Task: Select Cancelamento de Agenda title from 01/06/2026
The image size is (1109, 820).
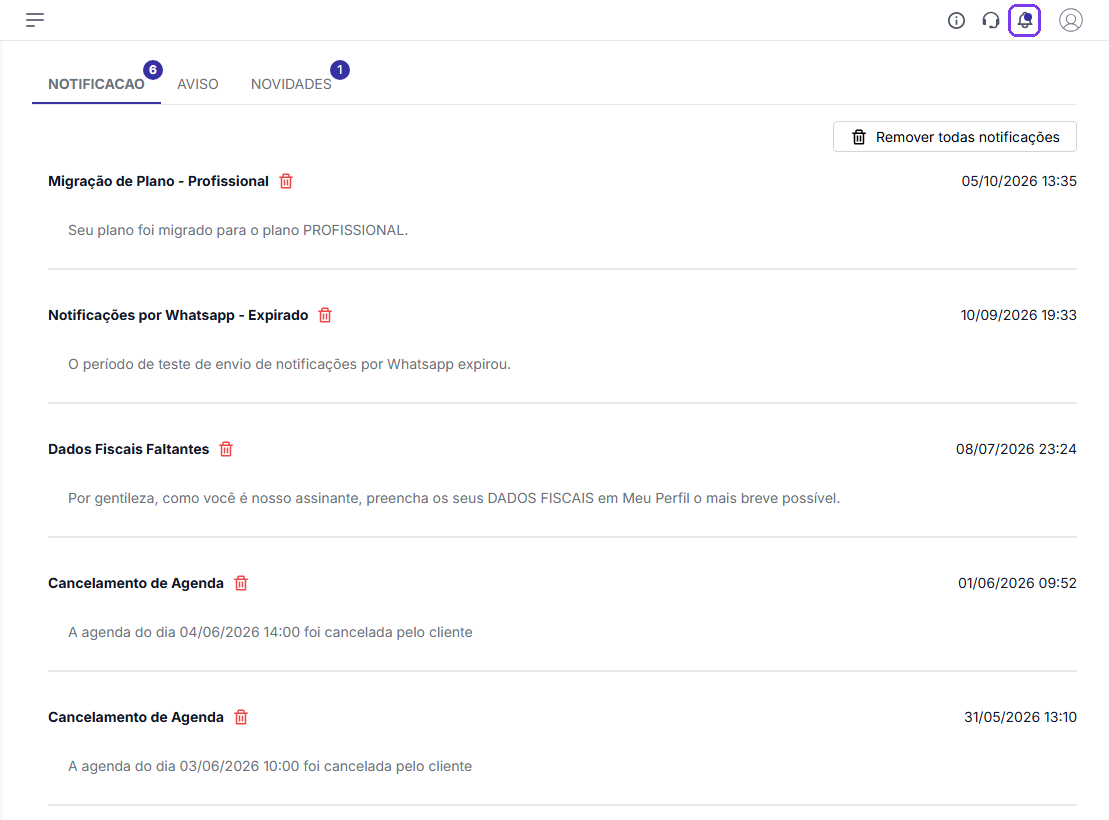Action: 136,583
